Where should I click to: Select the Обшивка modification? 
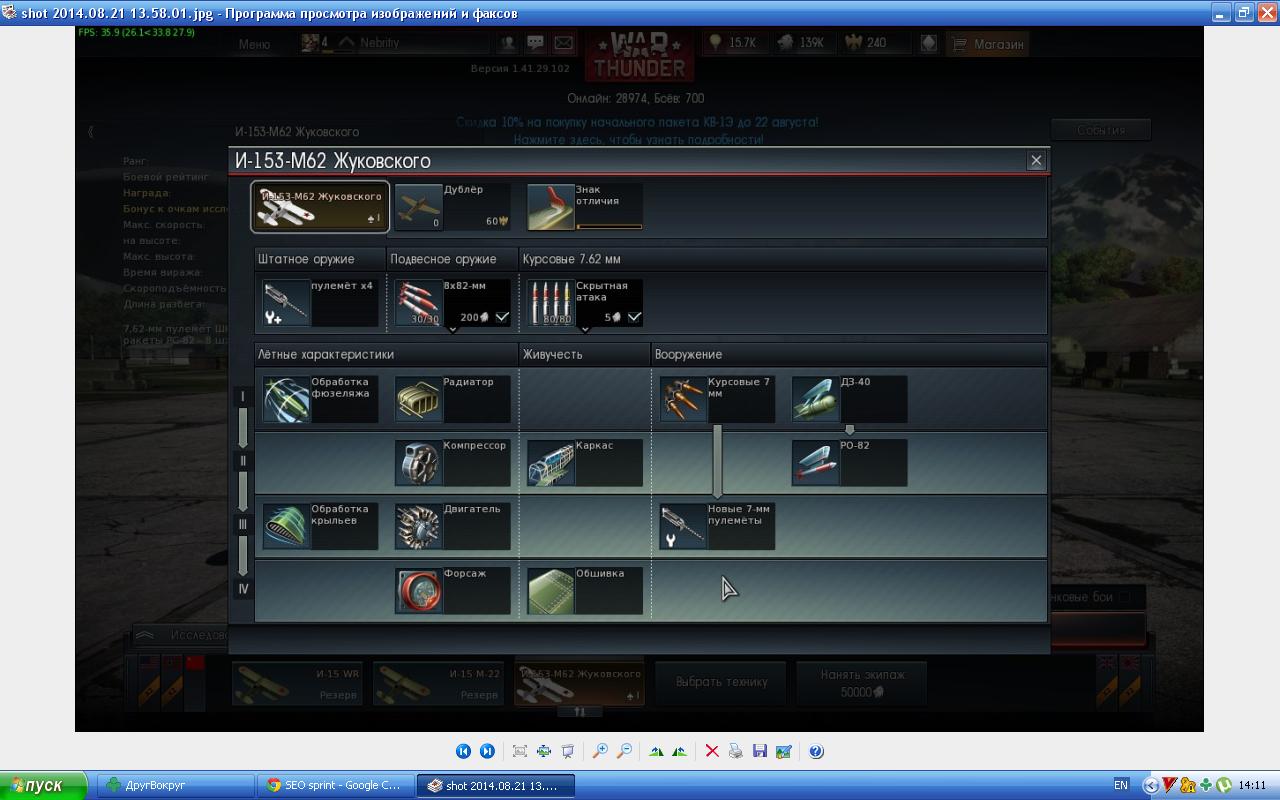[584, 590]
